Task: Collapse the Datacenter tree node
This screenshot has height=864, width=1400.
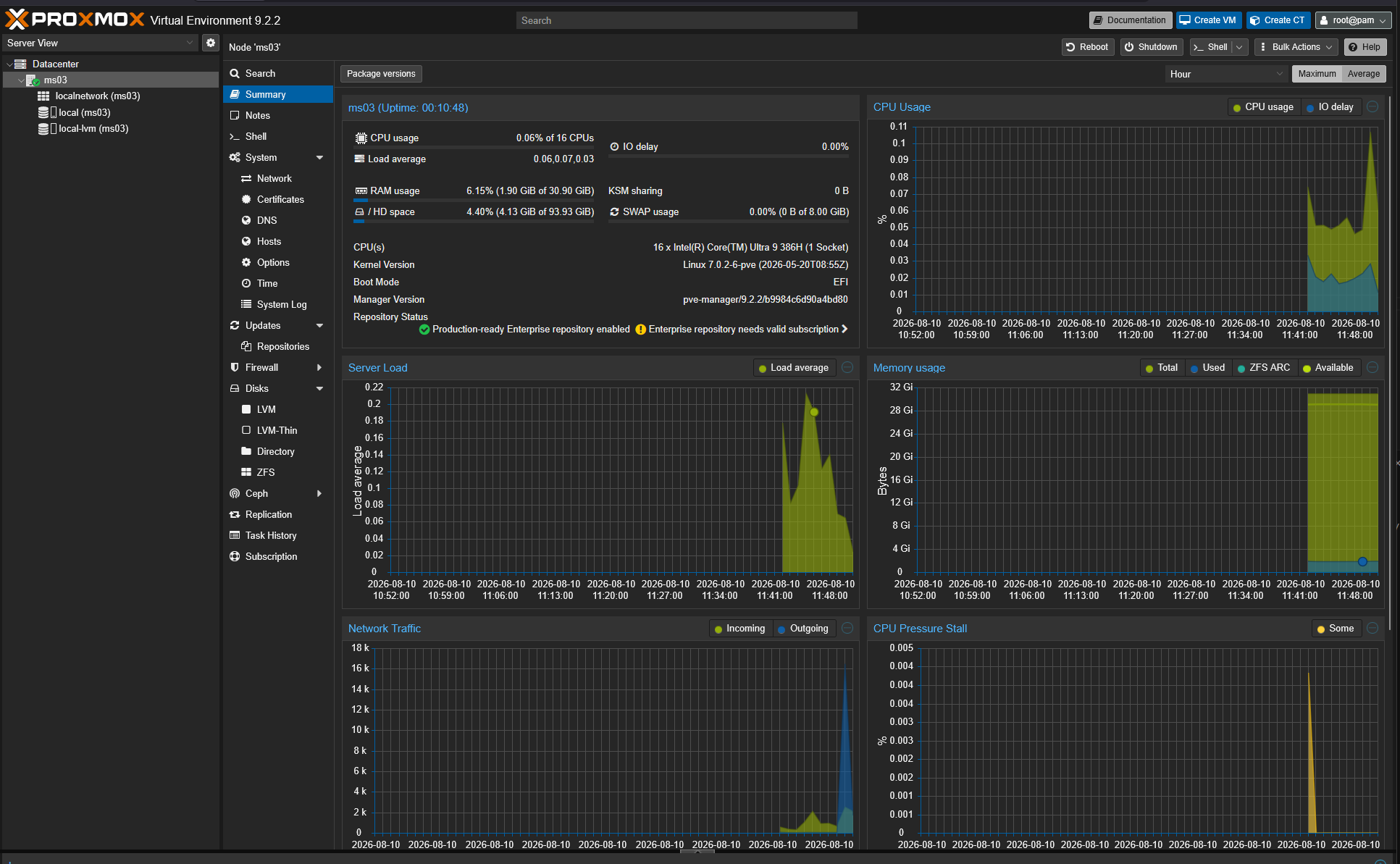Action: click(x=9, y=64)
